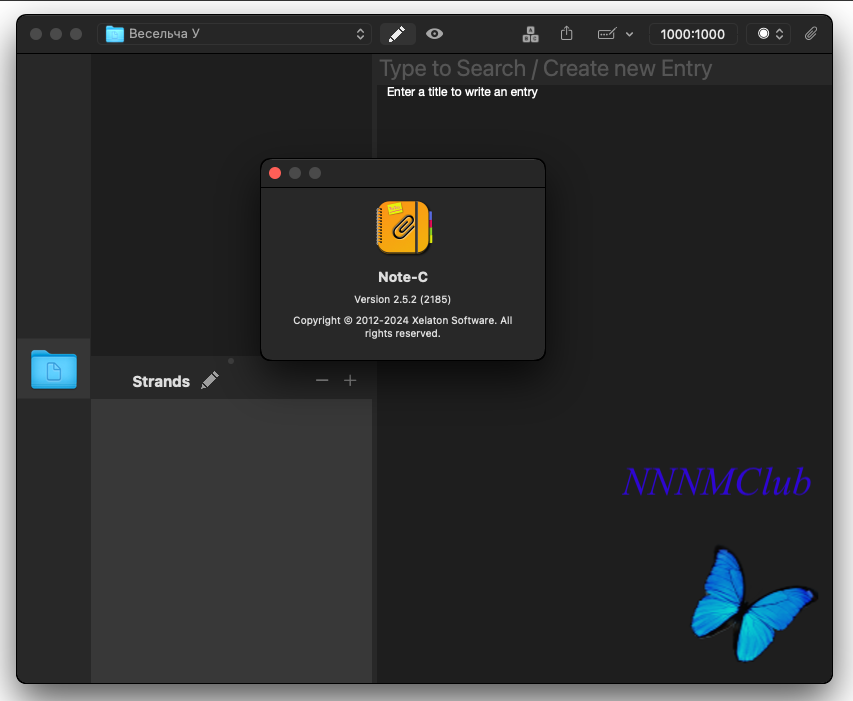Image resolution: width=853 pixels, height=701 pixels.
Task: Click the 1000:1000 field
Action: coord(693,34)
